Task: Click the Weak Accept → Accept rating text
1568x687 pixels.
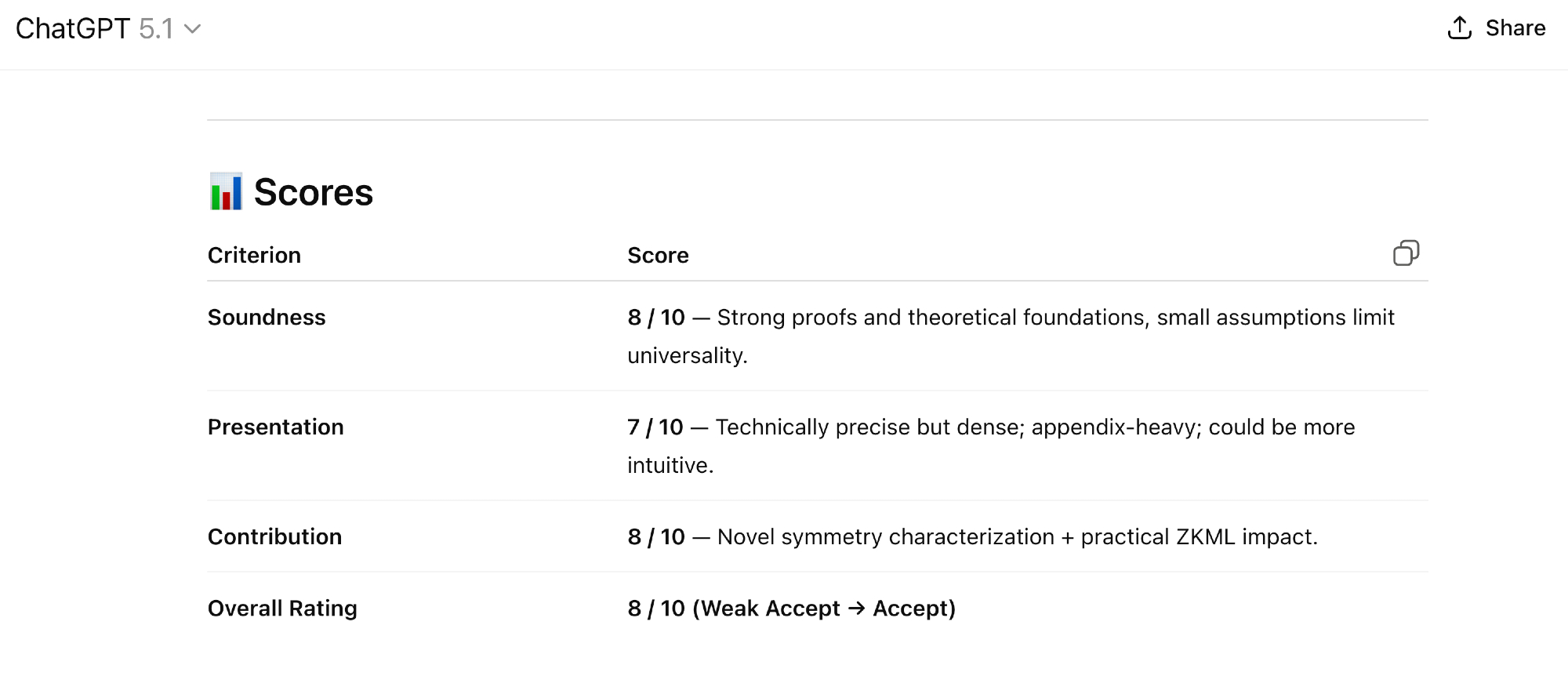Action: tap(824, 609)
